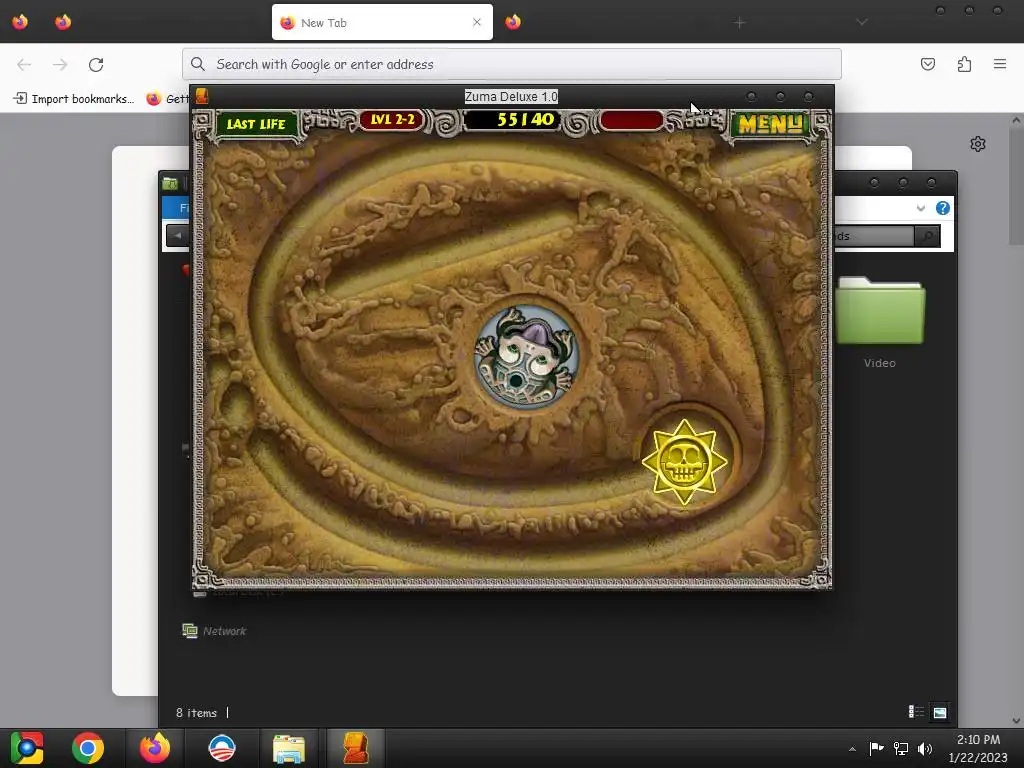Switch to the first pinned Firefox tab
The width and height of the screenshot is (1024, 768).
[x=20, y=22]
